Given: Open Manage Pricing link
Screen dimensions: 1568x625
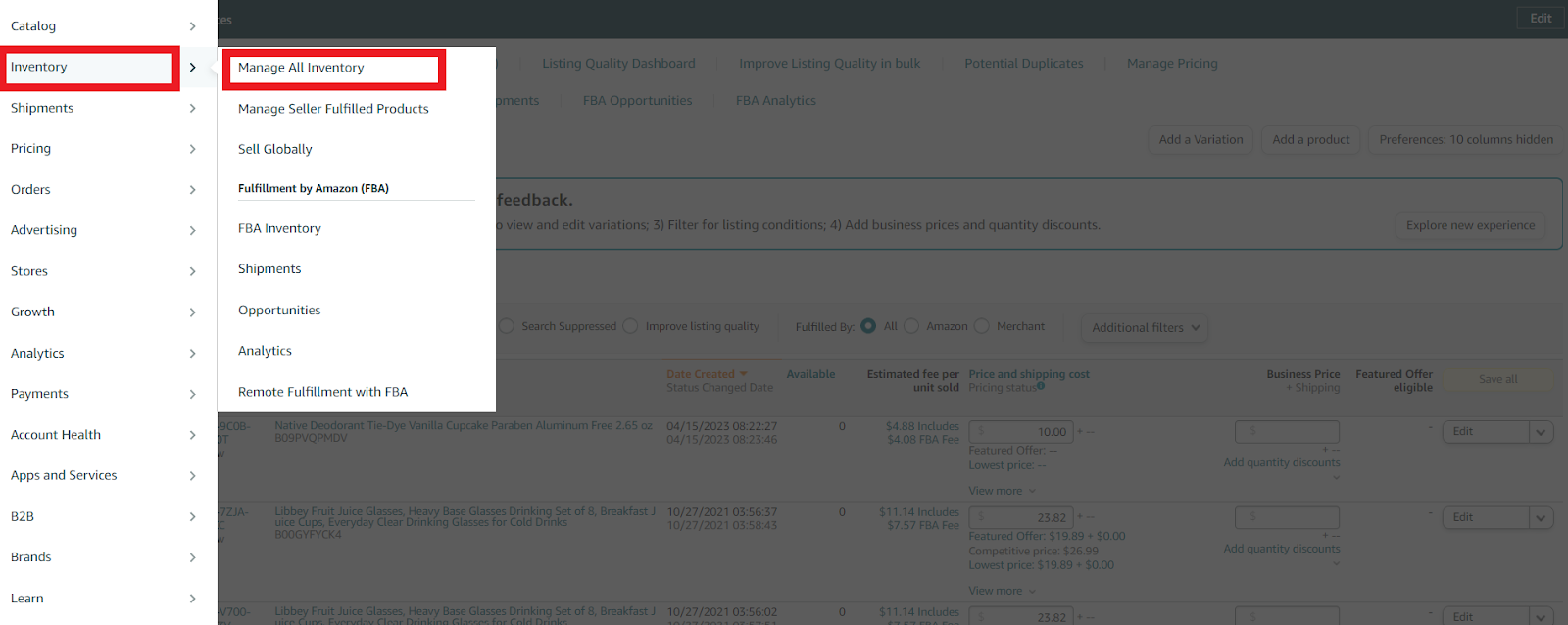Looking at the screenshot, I should pos(1172,64).
